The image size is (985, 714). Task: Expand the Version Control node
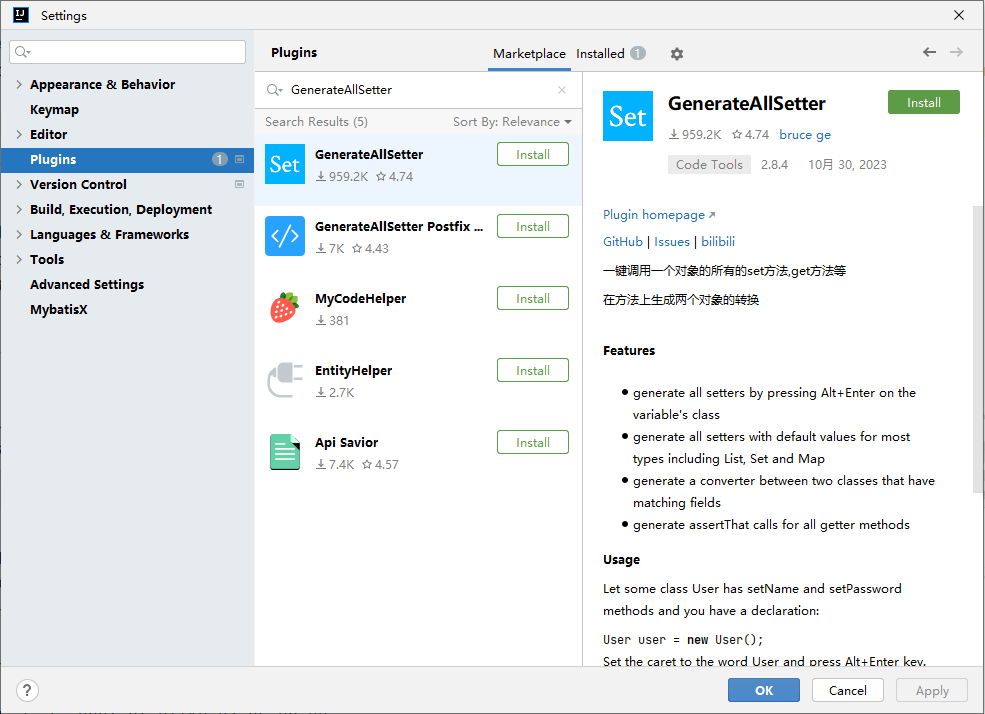coord(19,185)
